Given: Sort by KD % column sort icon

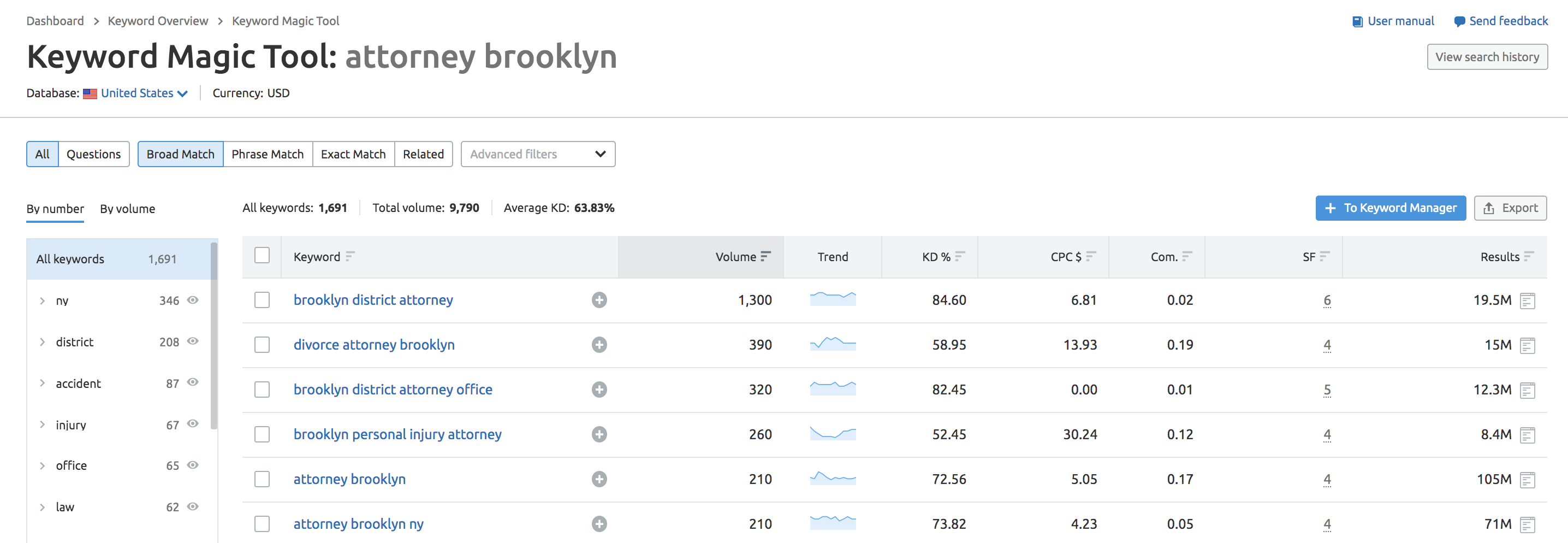Looking at the screenshot, I should 960,256.
